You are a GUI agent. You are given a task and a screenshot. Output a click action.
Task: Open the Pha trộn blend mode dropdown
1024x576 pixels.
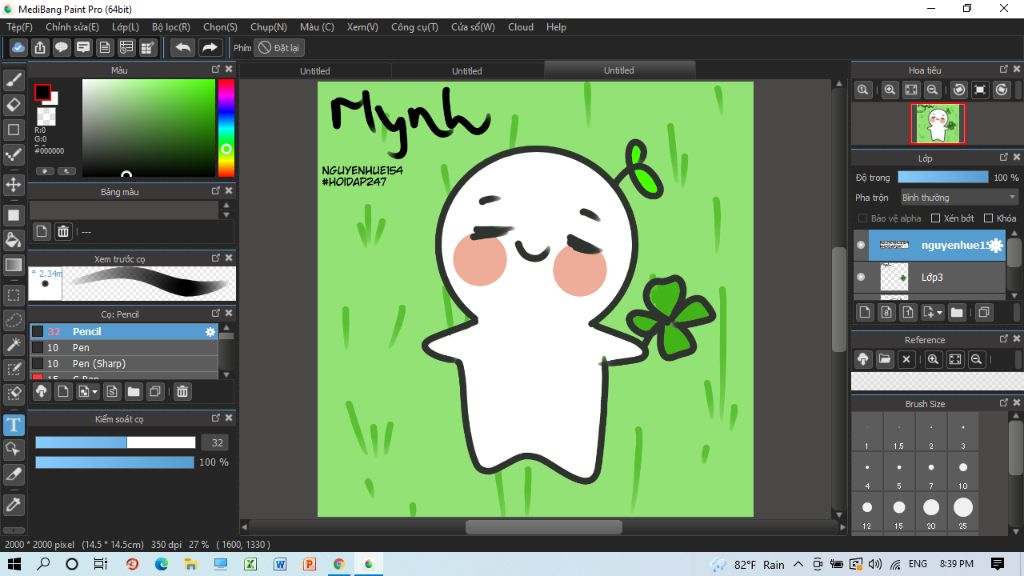pyautogui.click(x=958, y=198)
